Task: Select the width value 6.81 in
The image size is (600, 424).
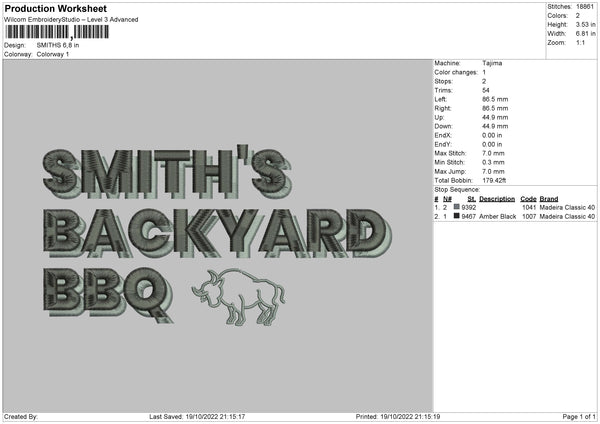Action: pyautogui.click(x=586, y=34)
